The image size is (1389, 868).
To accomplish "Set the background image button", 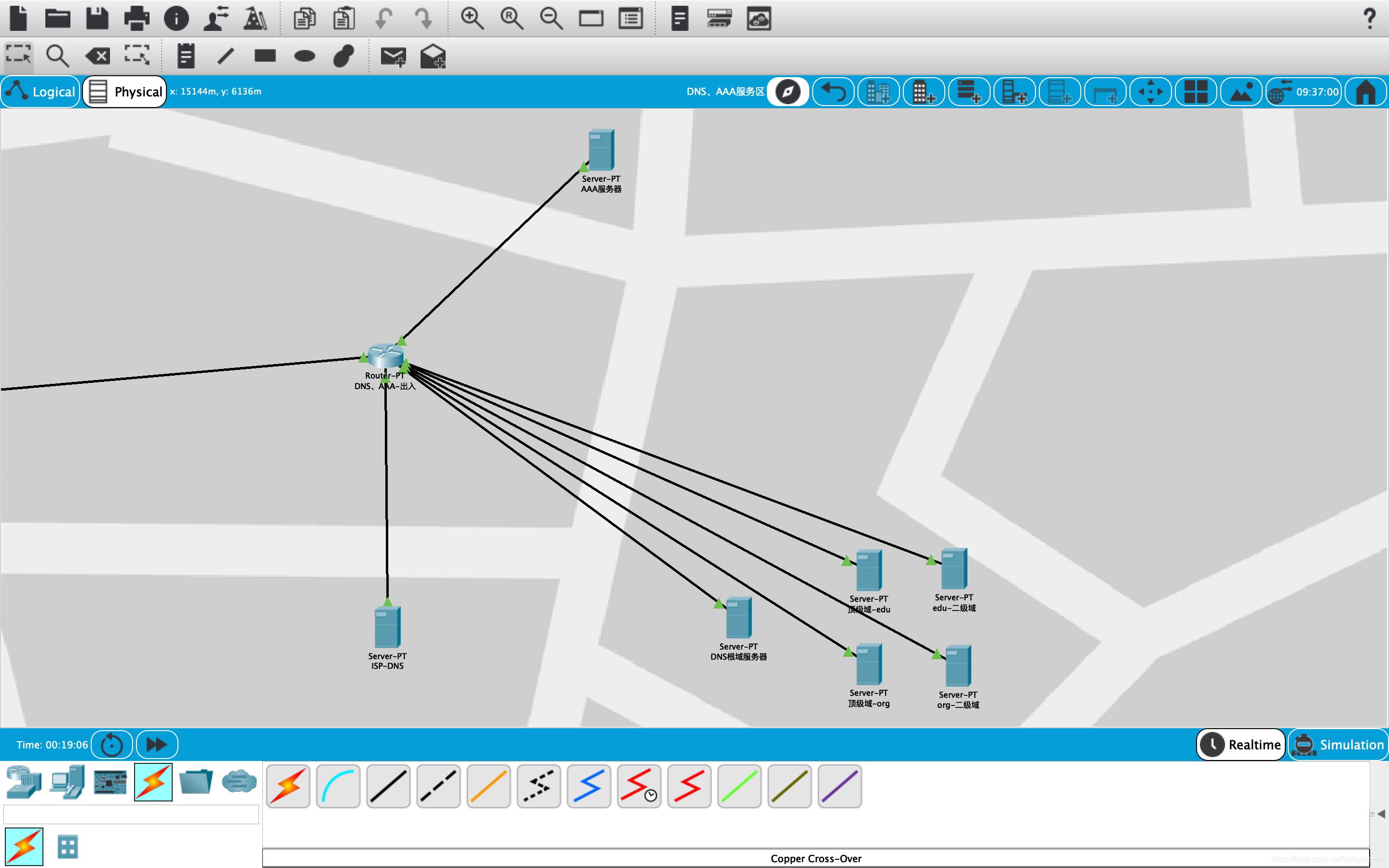I will click(1241, 91).
